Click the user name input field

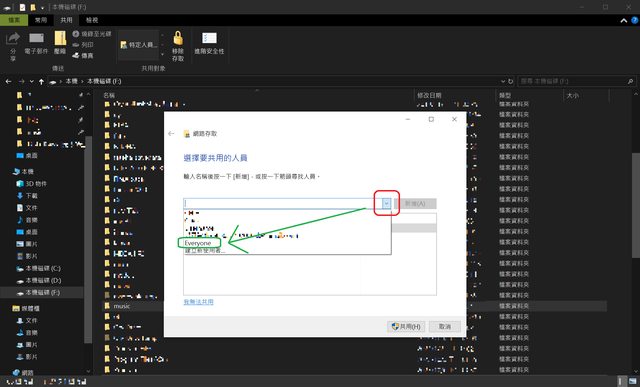(282, 203)
